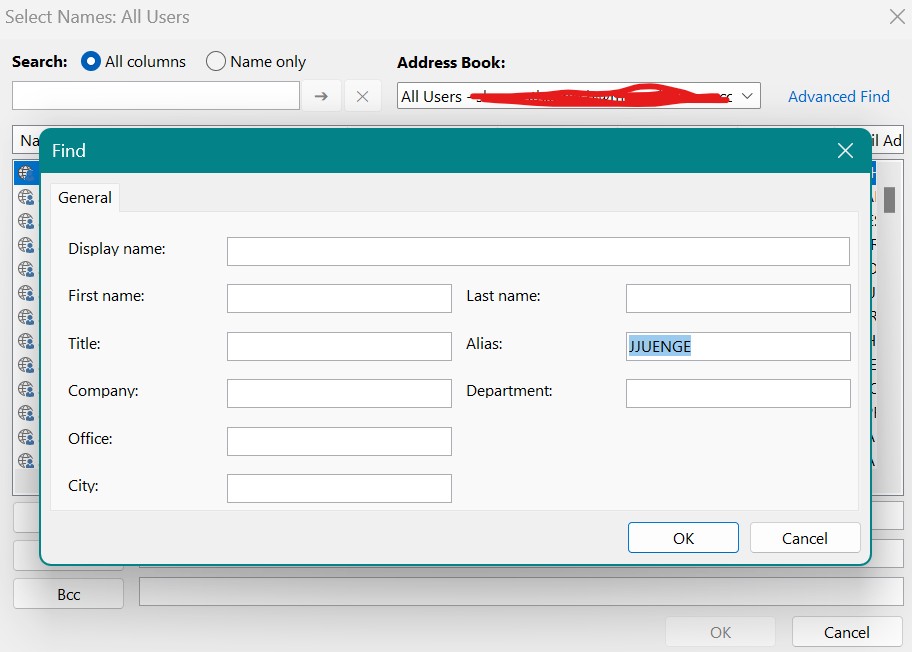Click the Bcc button
912x652 pixels.
[69, 594]
